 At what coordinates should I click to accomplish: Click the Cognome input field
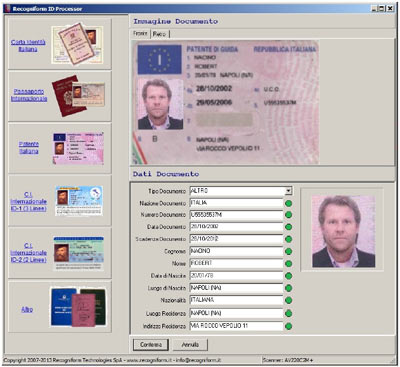236,251
